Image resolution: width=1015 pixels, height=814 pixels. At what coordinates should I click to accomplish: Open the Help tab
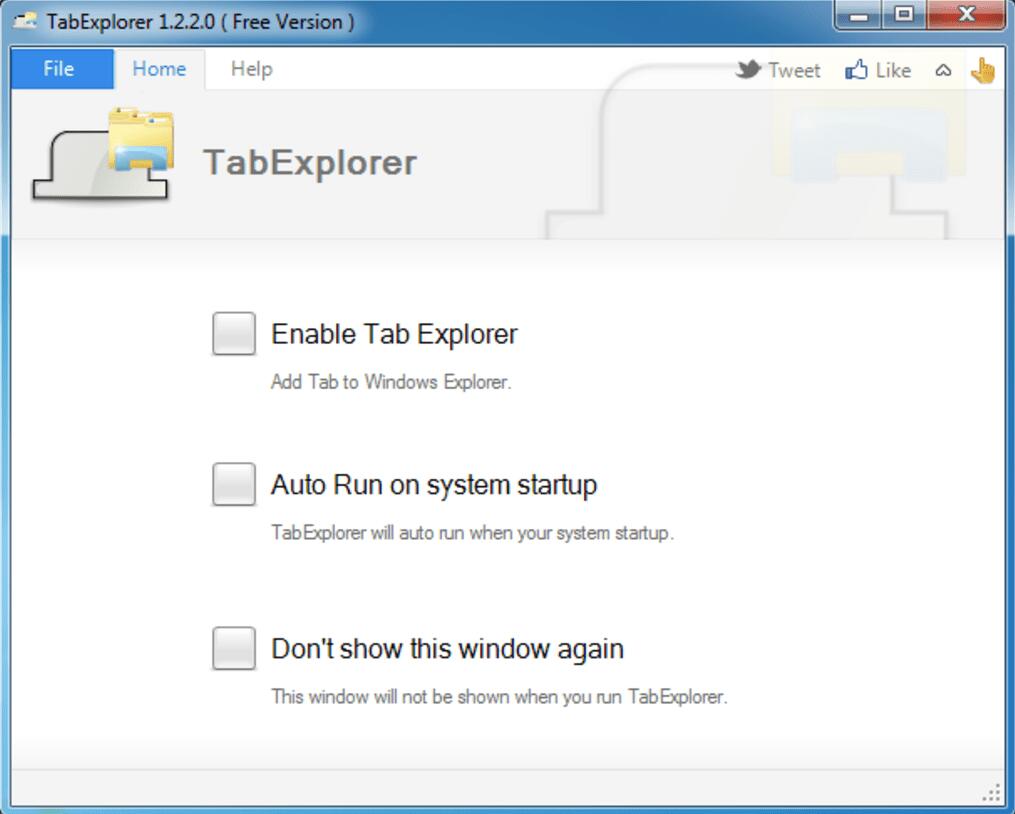[252, 69]
